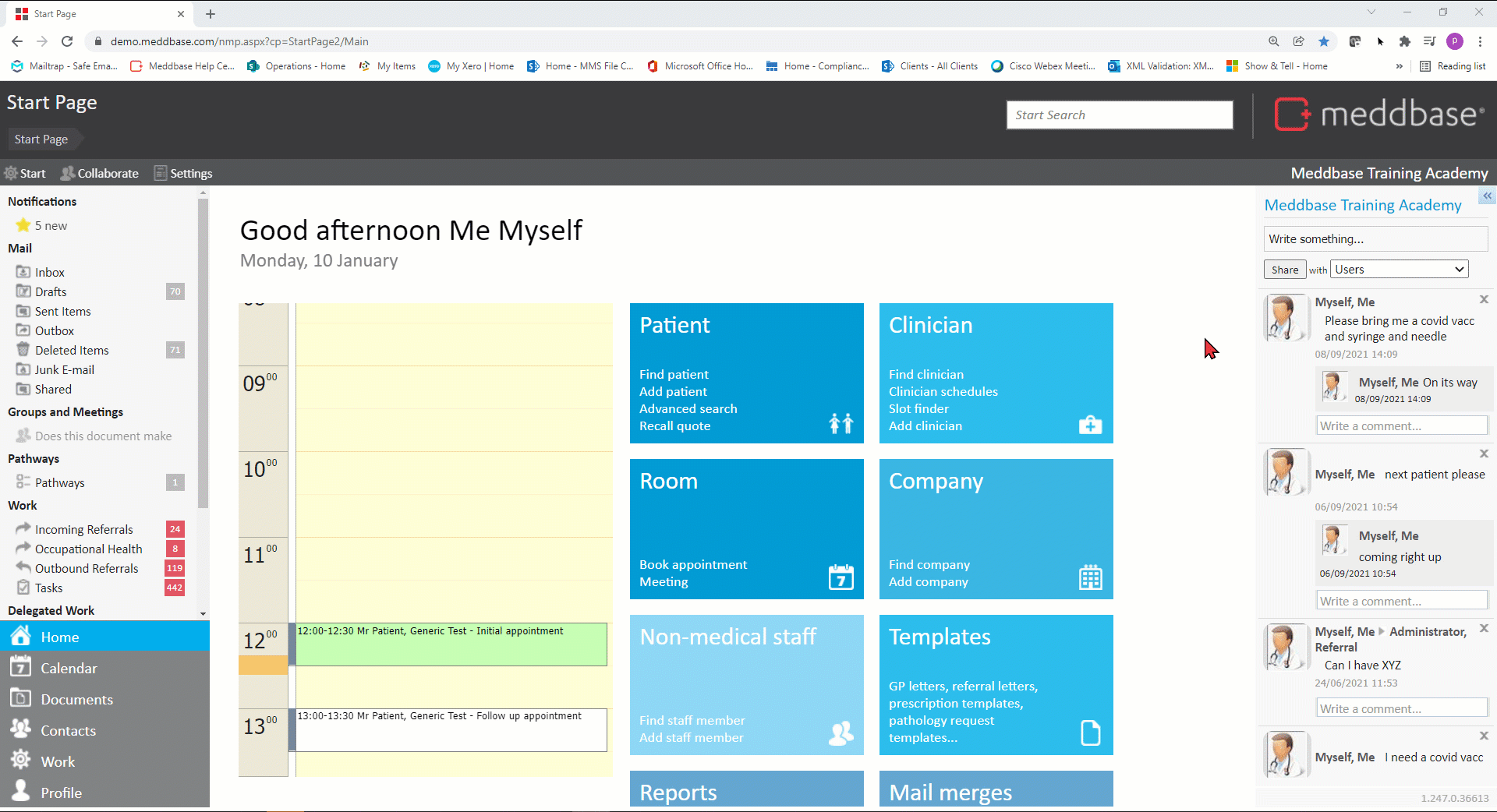Open the Collaborate menu
1497x812 pixels.
[x=100, y=173]
